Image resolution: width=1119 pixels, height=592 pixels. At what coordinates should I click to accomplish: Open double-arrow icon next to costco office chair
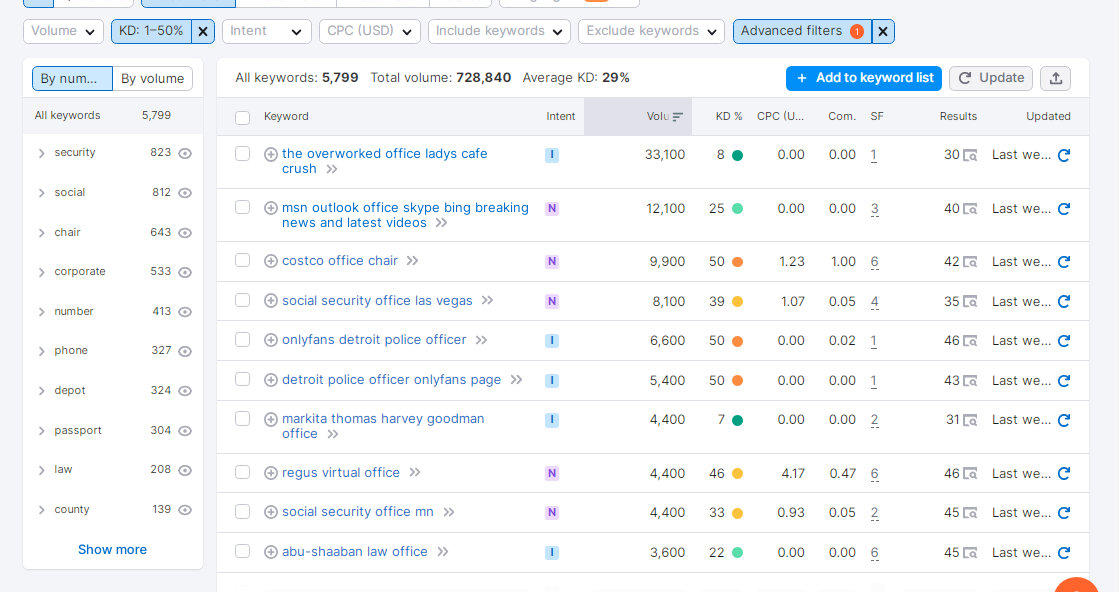[x=412, y=261]
